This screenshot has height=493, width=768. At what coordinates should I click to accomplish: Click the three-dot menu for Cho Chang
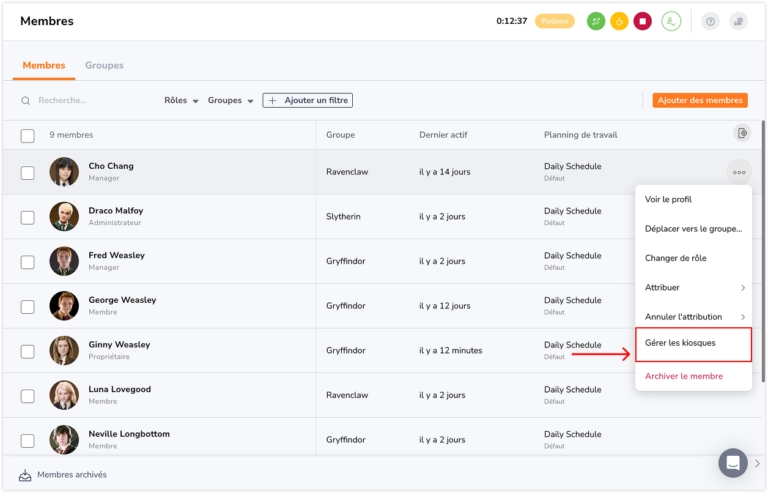(739, 172)
